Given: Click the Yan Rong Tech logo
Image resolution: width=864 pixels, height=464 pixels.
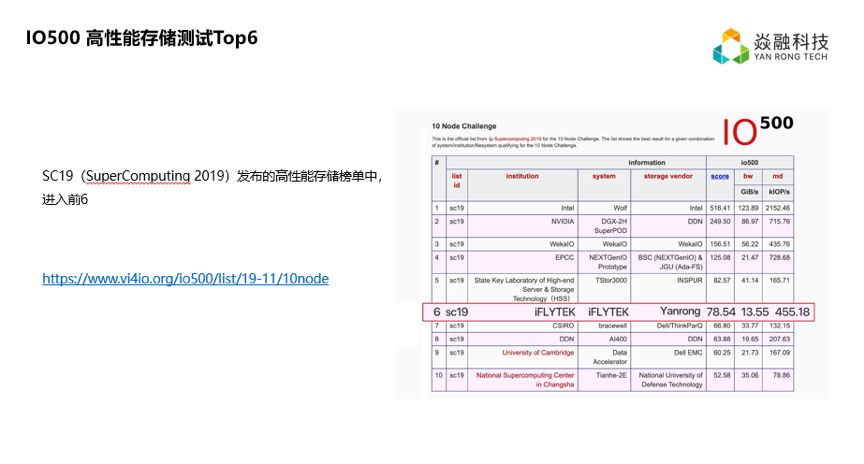Looking at the screenshot, I should pos(770,46).
